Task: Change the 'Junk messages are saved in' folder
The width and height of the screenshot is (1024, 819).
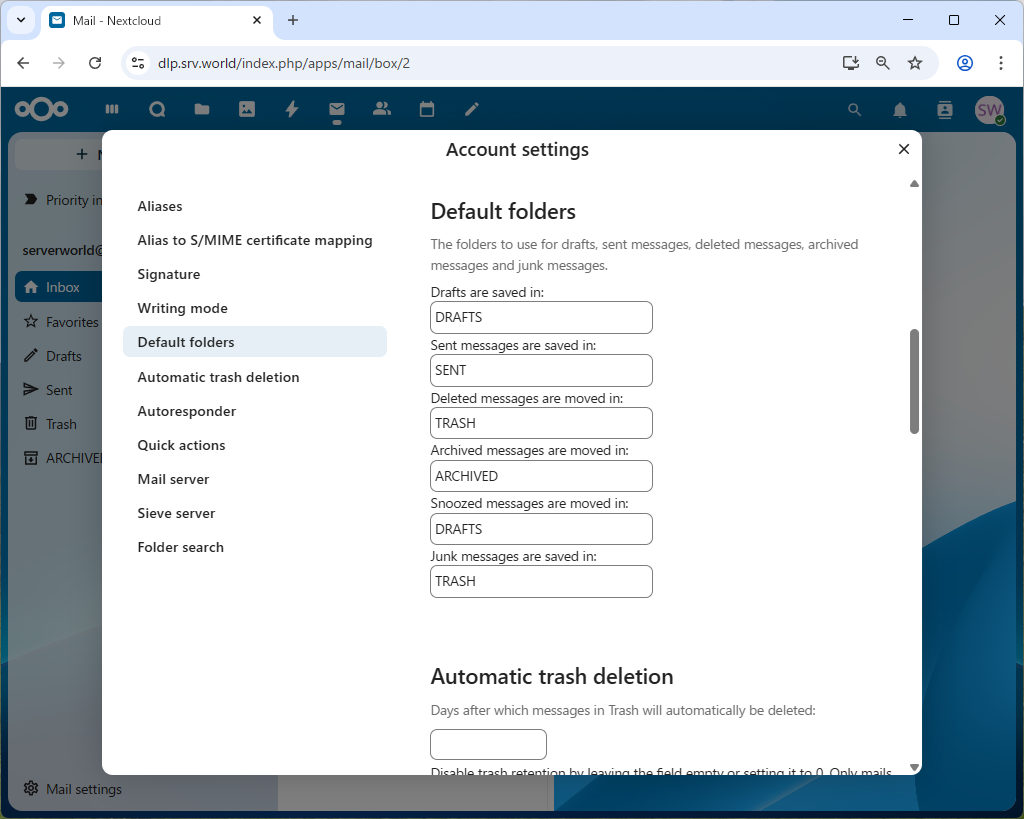Action: tap(541, 582)
